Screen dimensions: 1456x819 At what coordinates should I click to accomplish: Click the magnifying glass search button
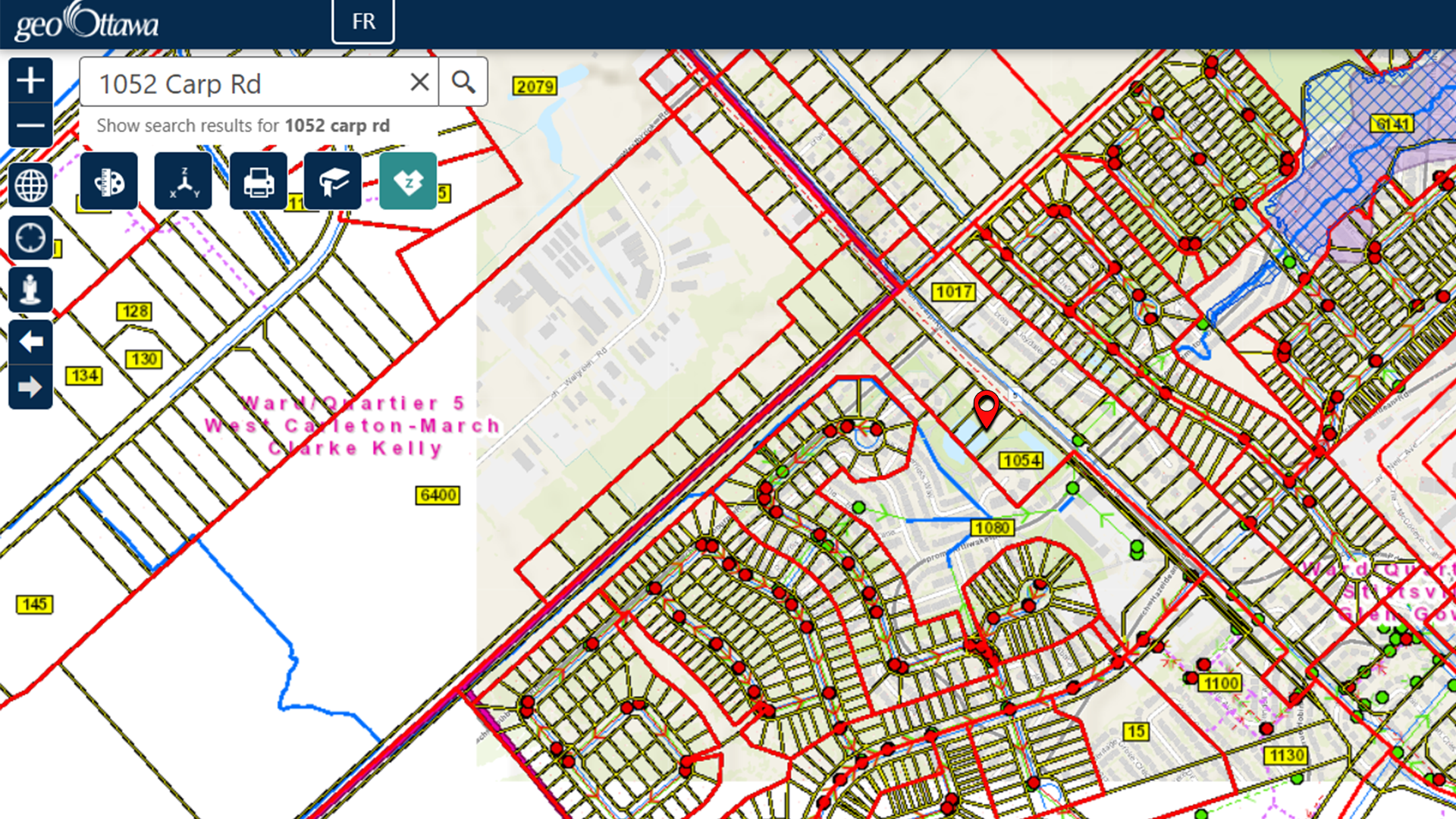463,82
